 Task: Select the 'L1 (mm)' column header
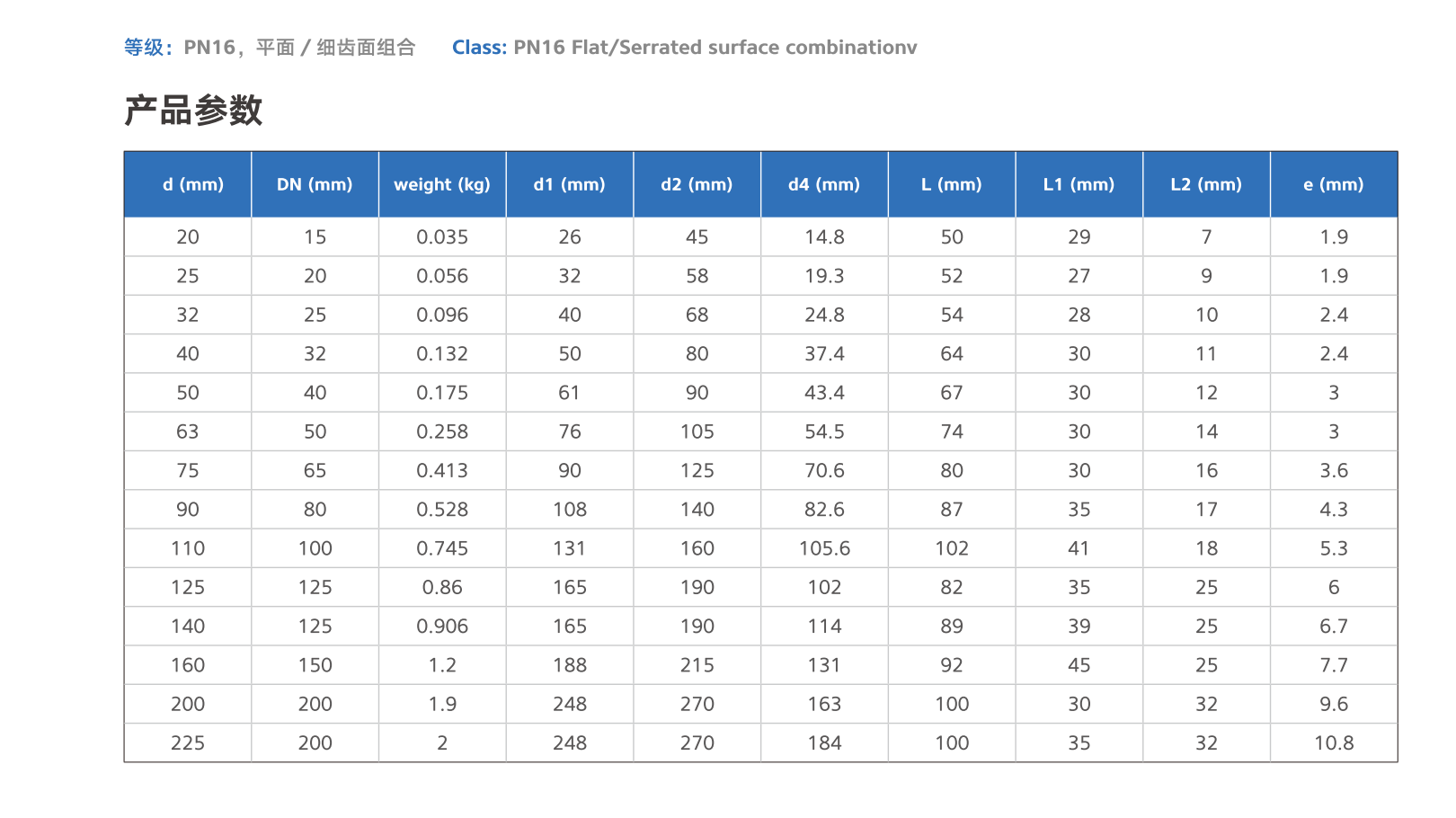[x=1079, y=184]
